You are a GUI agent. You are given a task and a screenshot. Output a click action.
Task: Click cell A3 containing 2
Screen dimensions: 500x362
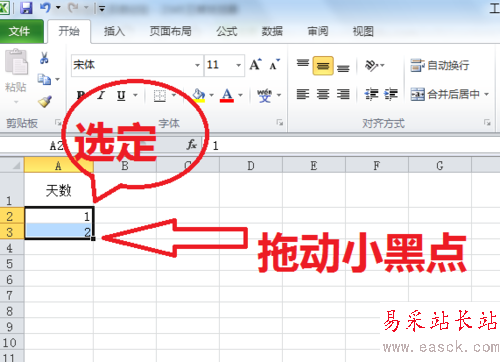click(x=59, y=231)
